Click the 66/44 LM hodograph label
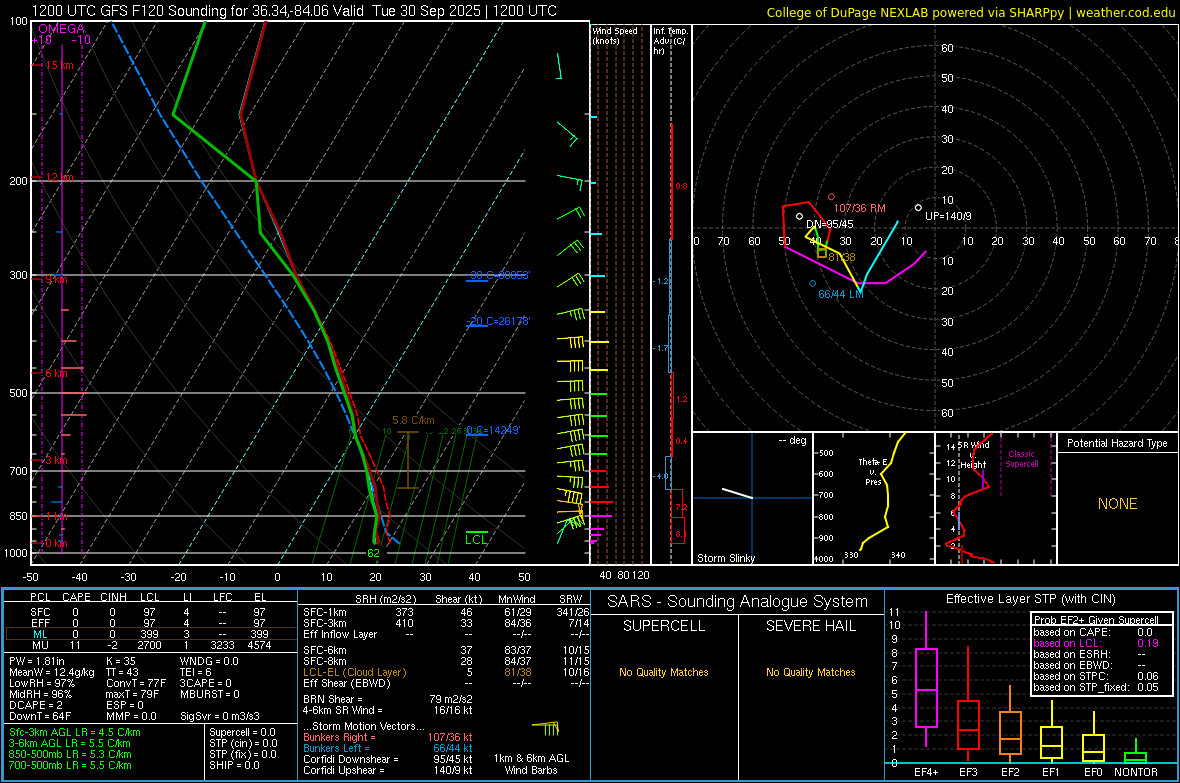 [x=841, y=294]
